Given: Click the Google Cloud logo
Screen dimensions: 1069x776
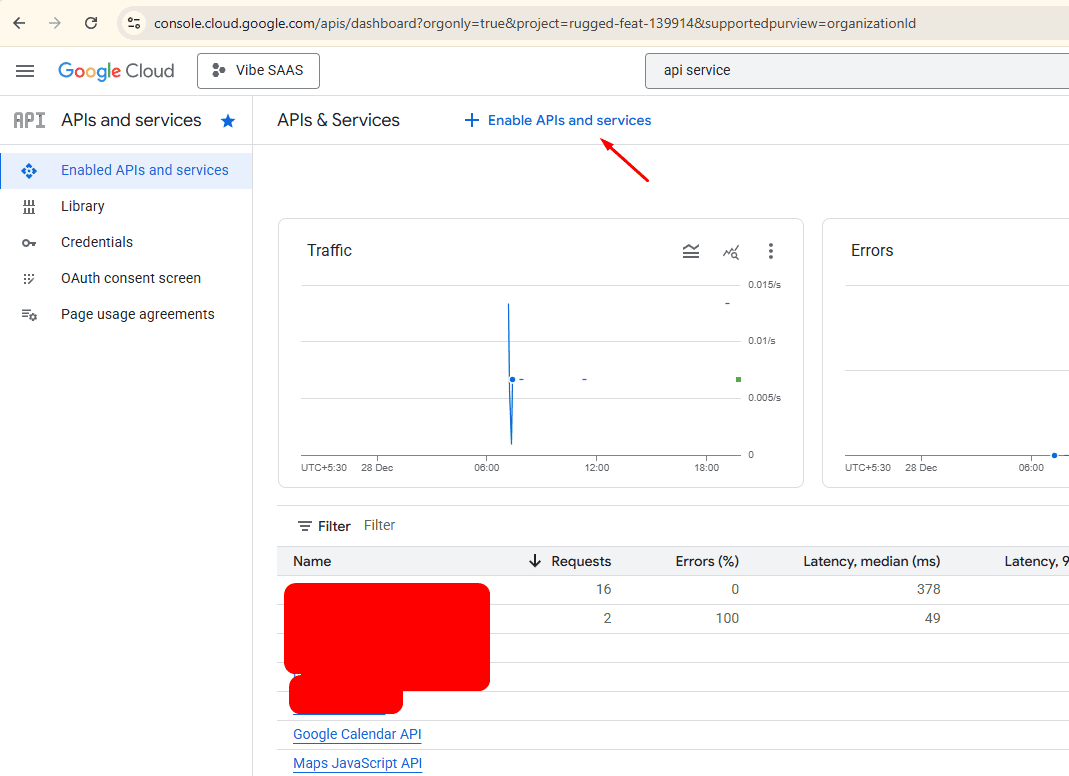Looking at the screenshot, I should 116,71.
